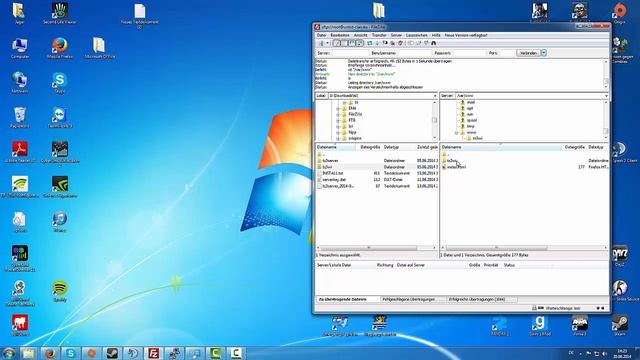Toggle directory comparison toolbar icon

click(x=419, y=43)
